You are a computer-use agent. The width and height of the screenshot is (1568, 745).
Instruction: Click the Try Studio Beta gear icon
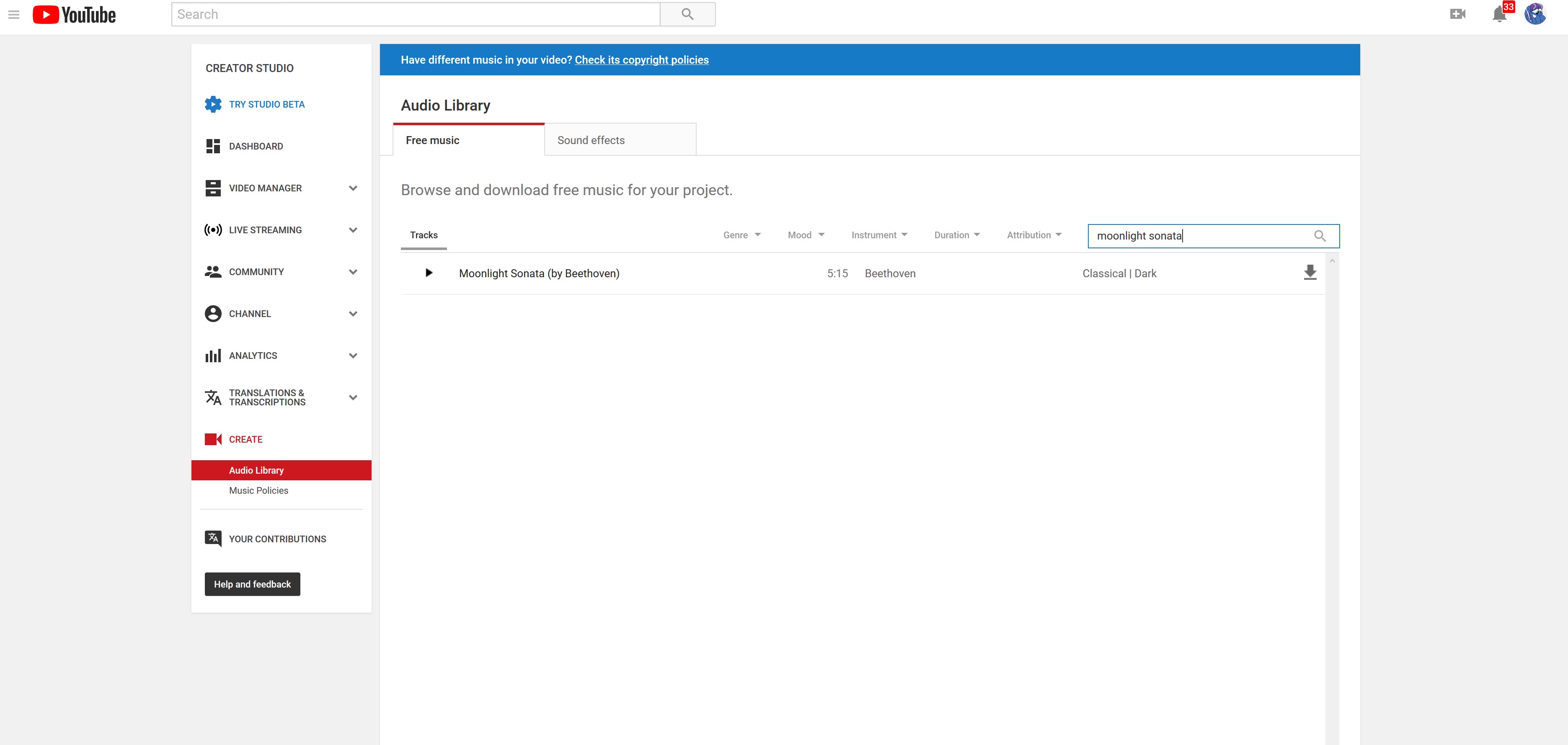pyautogui.click(x=213, y=104)
